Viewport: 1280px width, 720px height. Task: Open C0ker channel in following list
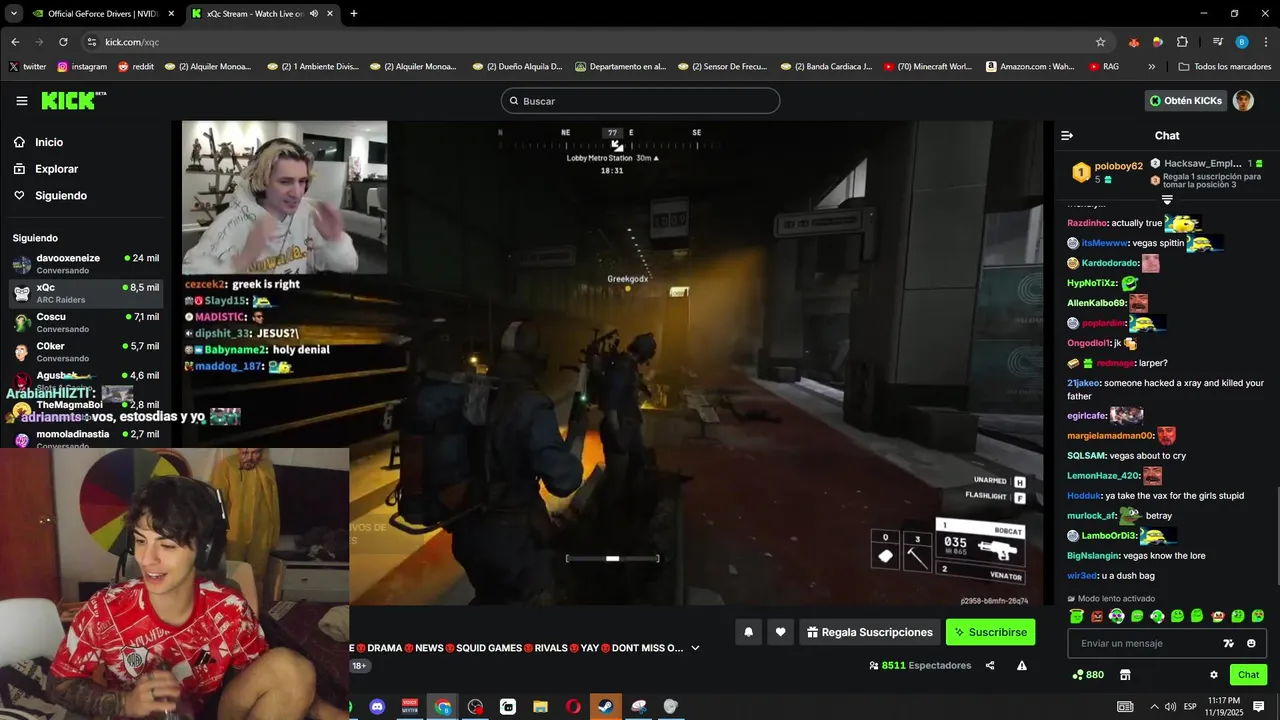point(86,352)
